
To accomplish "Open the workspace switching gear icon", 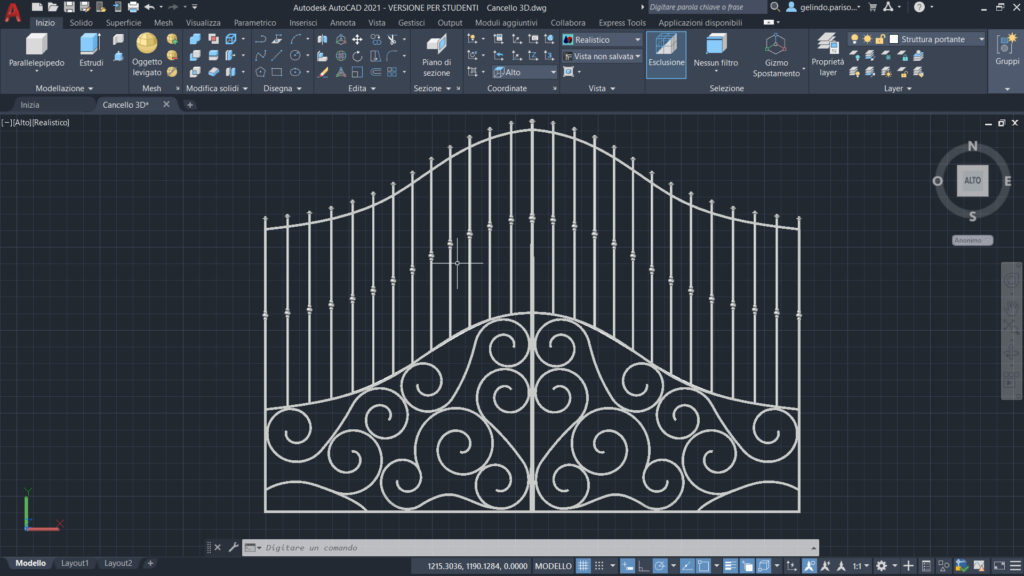I will coord(881,566).
